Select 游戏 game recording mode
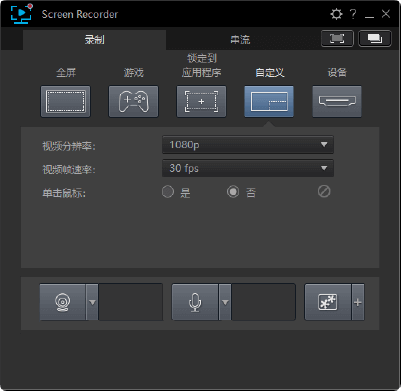 pyautogui.click(x=133, y=101)
